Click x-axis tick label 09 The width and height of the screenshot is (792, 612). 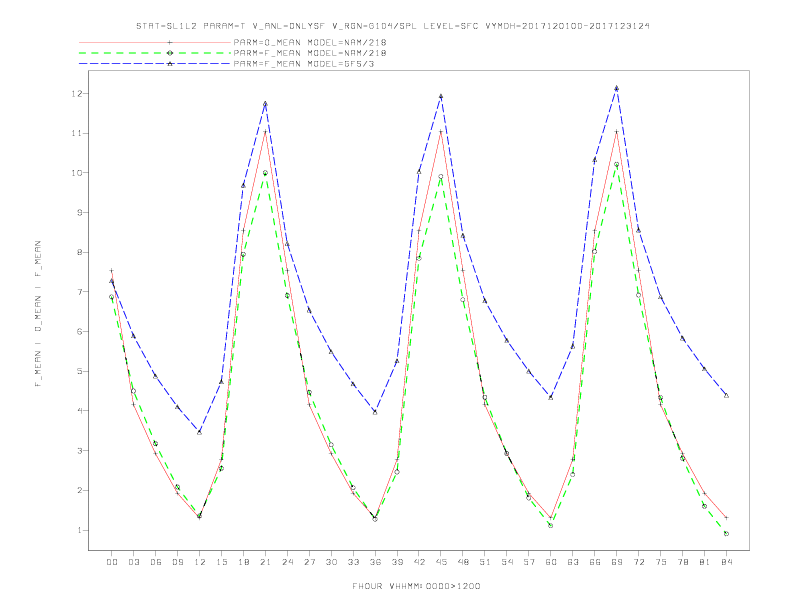pyautogui.click(x=177, y=562)
